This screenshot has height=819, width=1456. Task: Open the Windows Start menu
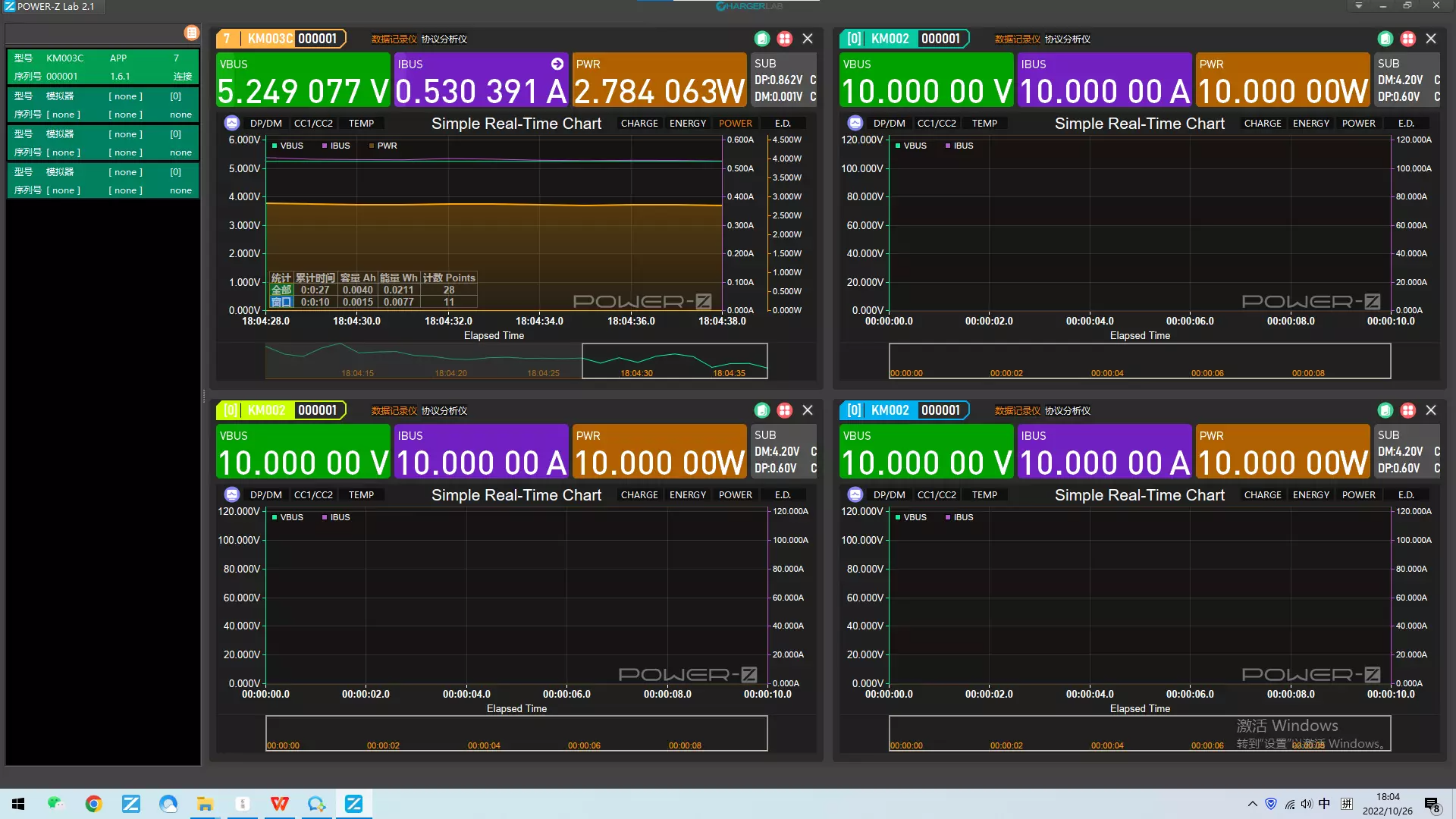click(x=18, y=804)
